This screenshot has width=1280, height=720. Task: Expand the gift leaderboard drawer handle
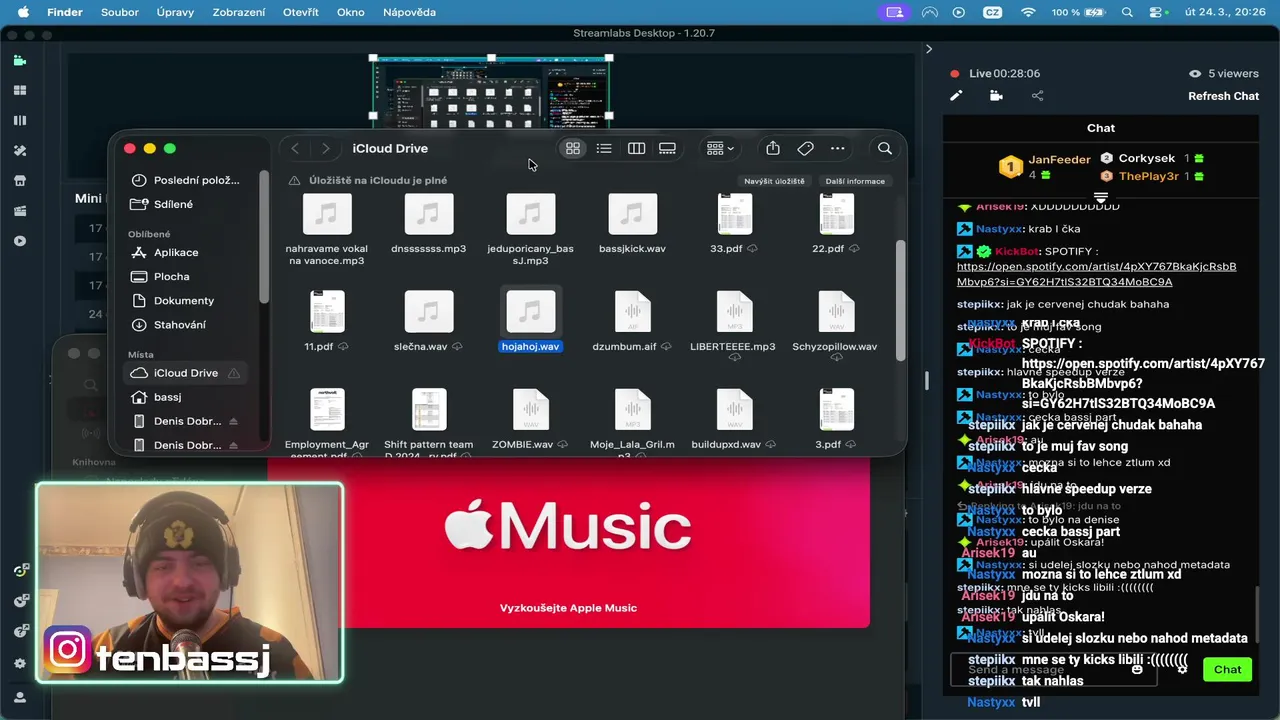pos(1100,197)
